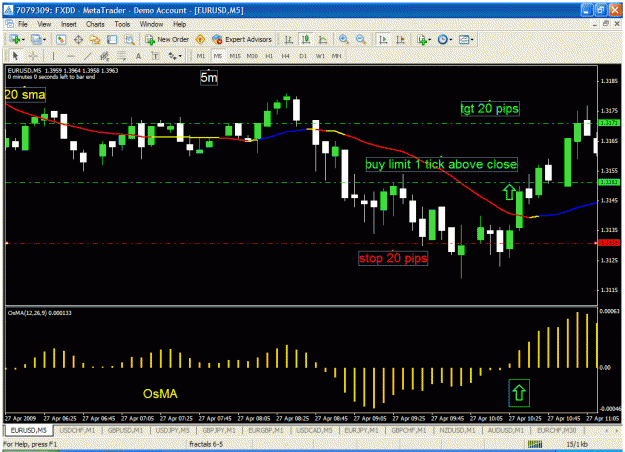The height and width of the screenshot is (452, 625).
Task: Switch timeframe to M1
Action: tap(200, 56)
